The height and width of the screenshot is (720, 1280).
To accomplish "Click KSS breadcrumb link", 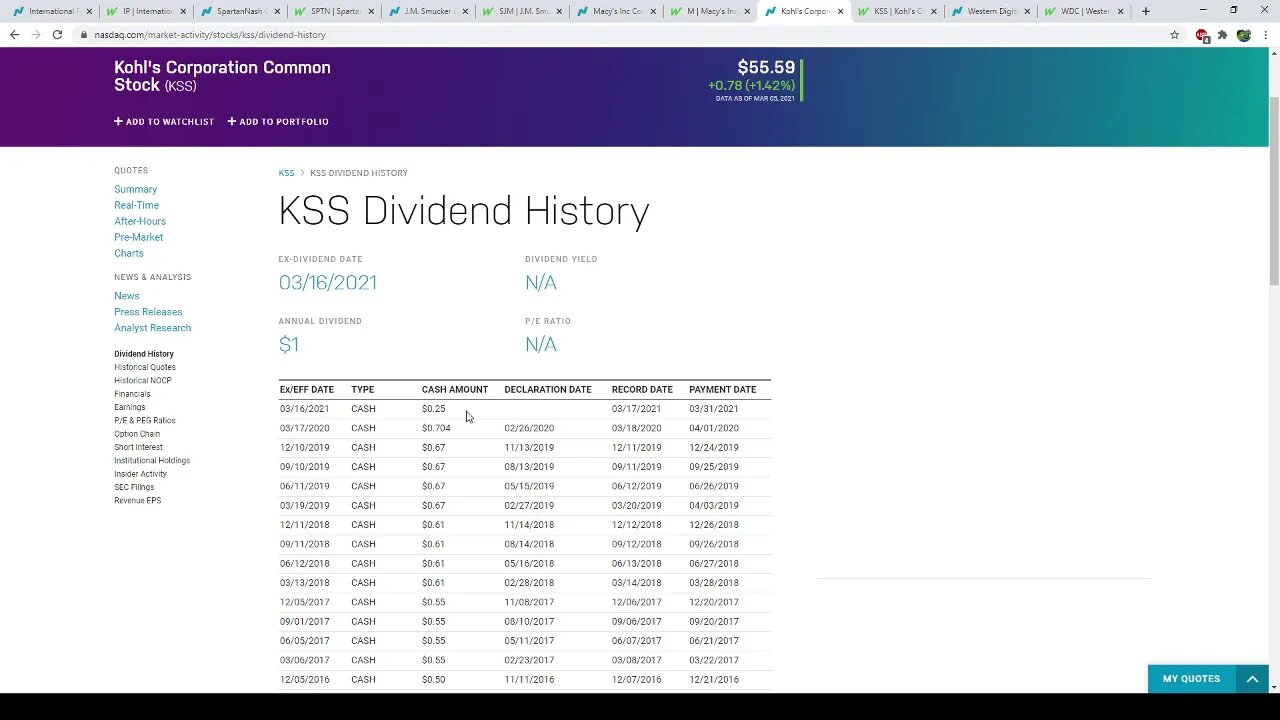I will click(286, 173).
